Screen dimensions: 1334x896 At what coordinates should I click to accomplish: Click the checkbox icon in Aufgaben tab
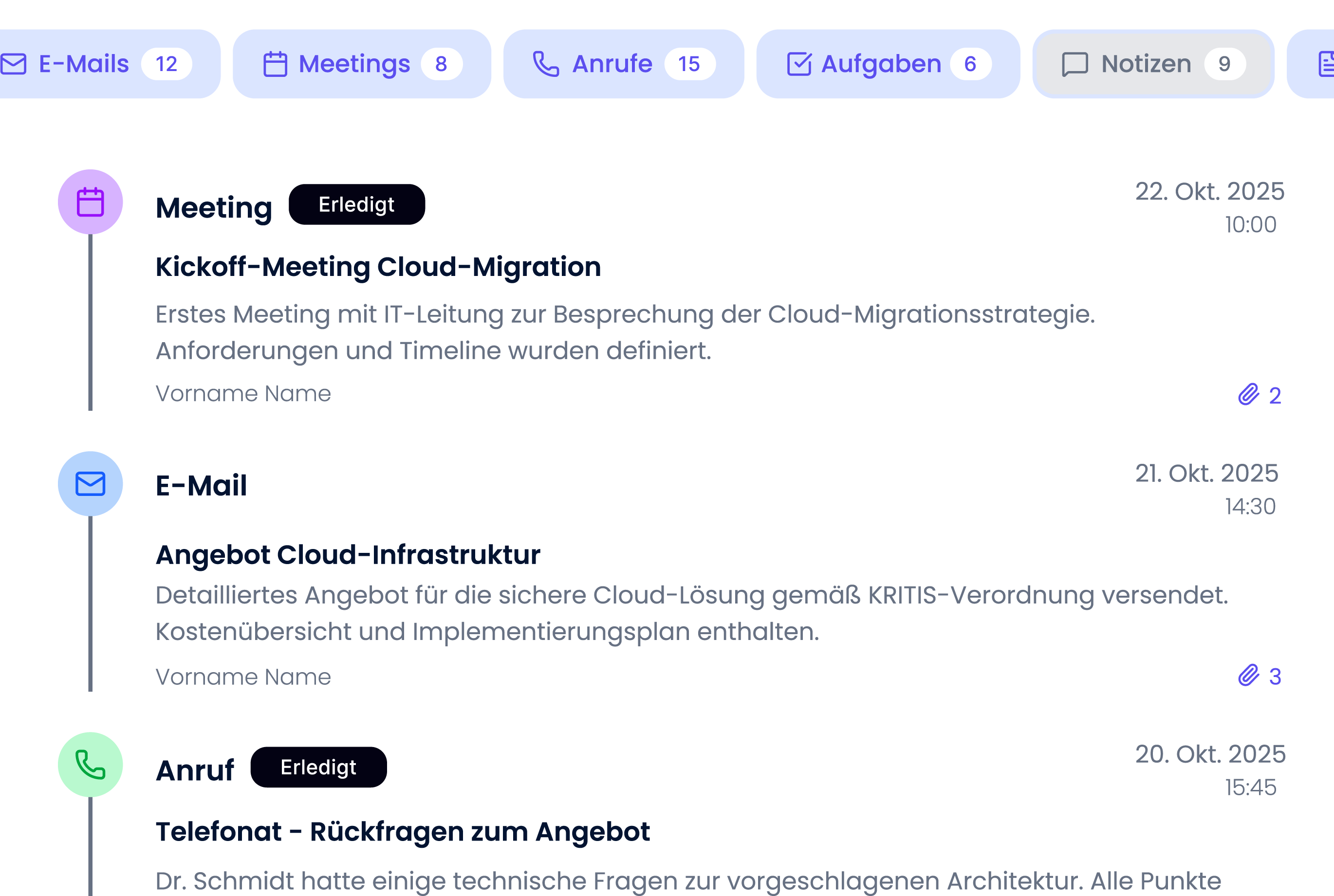pyautogui.click(x=799, y=64)
